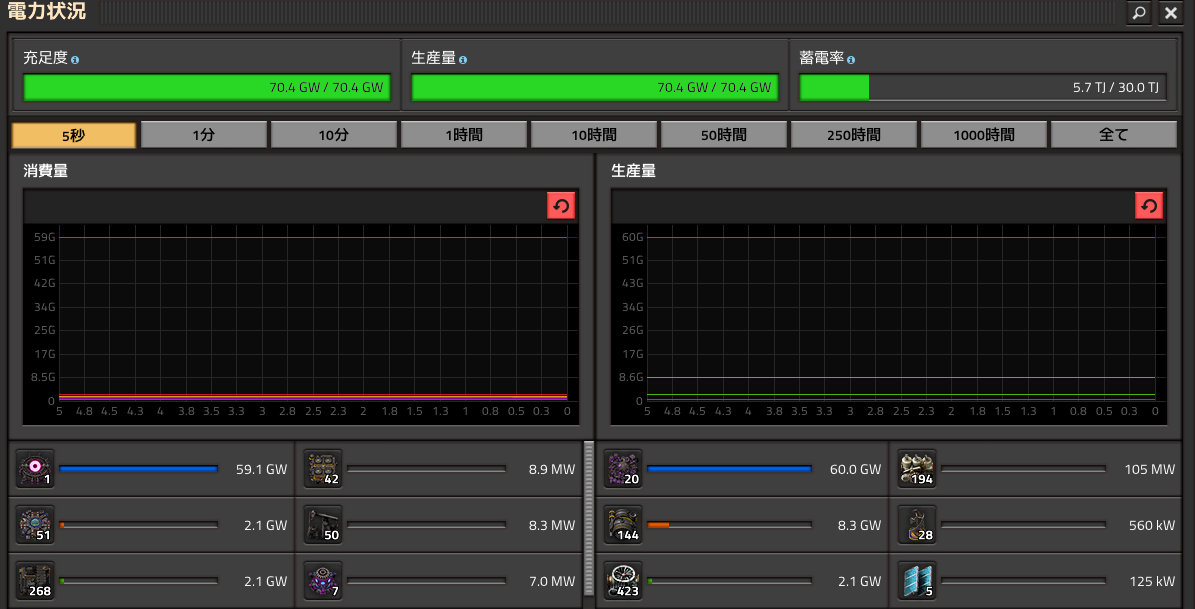Screen dimensions: 1195x609
Task: Select the steam turbine icon with count 144
Action: click(623, 524)
